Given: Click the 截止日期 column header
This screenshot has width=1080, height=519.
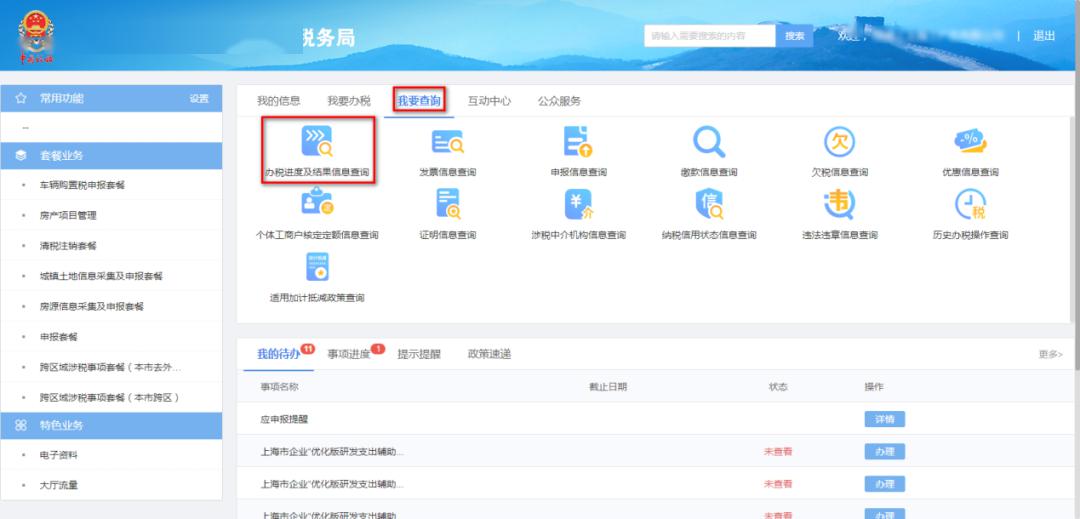Looking at the screenshot, I should (x=608, y=387).
